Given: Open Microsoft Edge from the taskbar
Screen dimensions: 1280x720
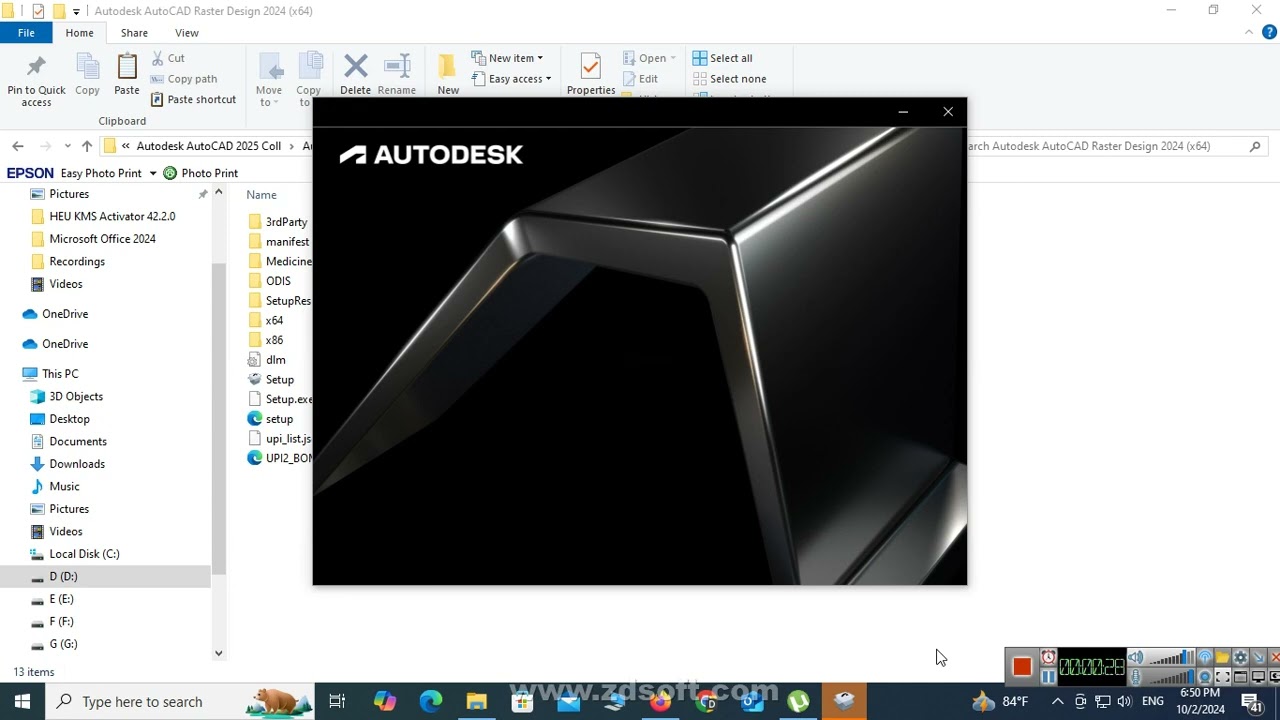Looking at the screenshot, I should pyautogui.click(x=431, y=702).
